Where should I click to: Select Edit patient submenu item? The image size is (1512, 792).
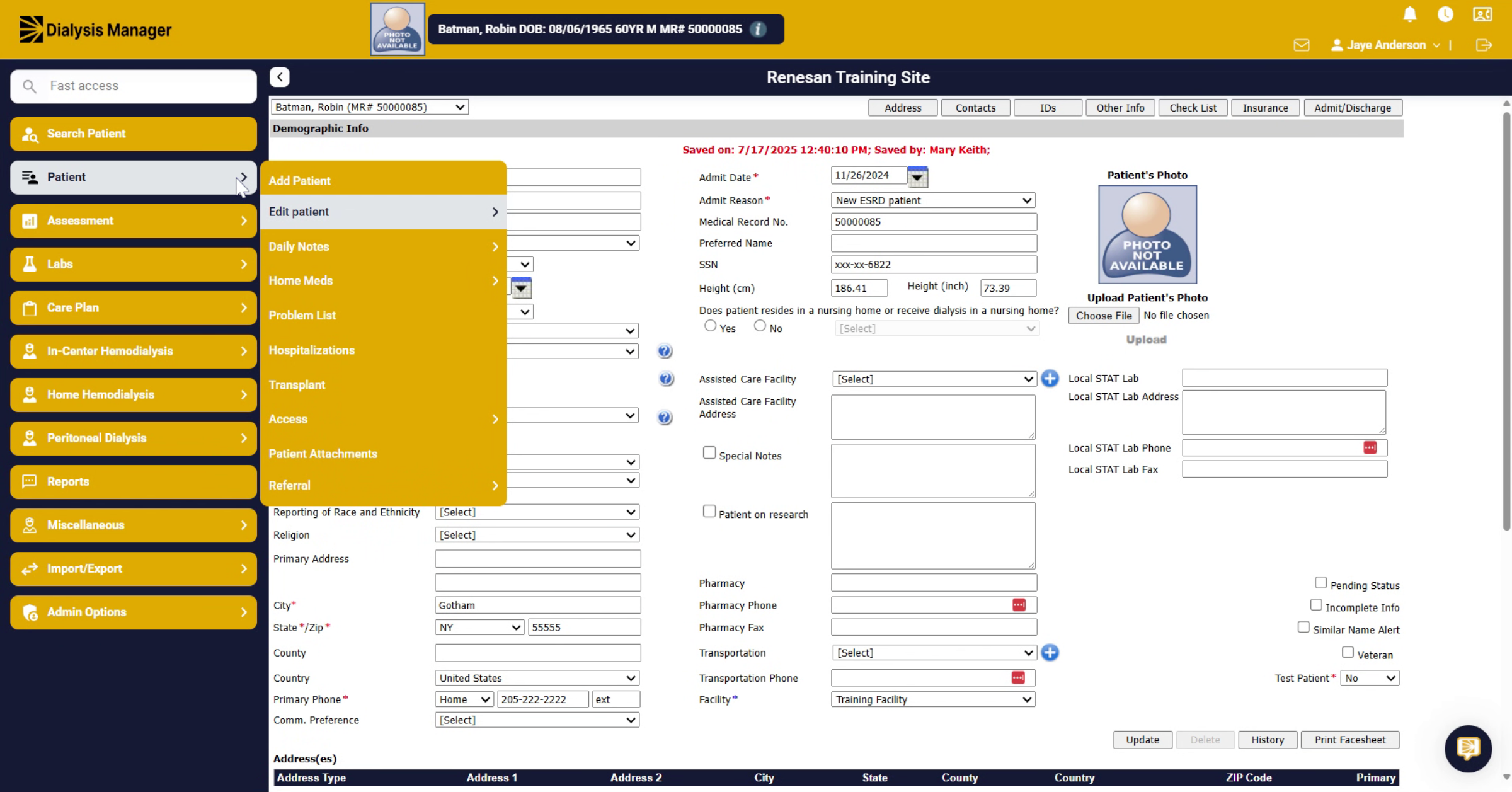383,212
